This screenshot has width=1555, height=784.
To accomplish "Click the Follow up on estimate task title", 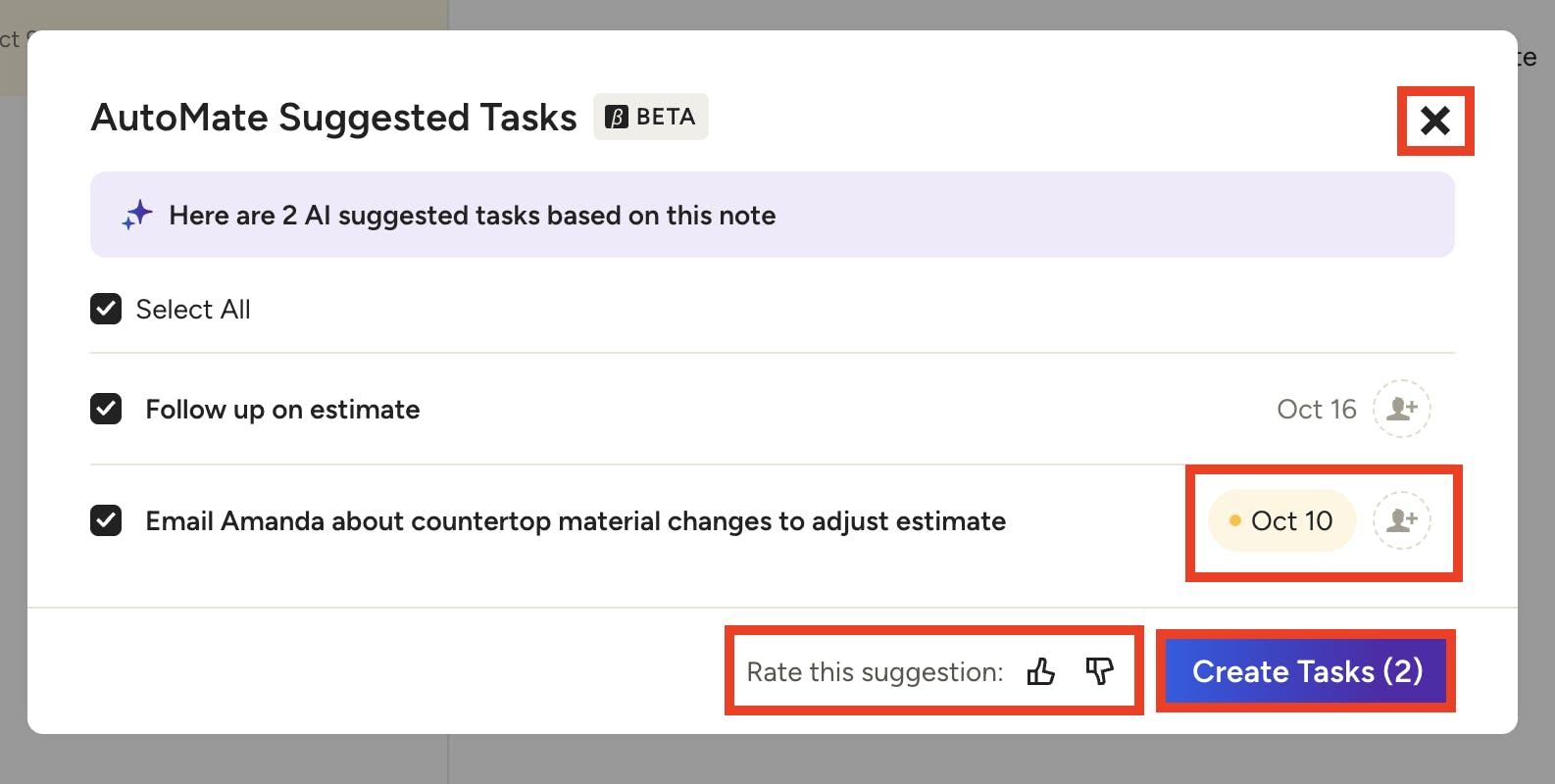I will click(282, 409).
